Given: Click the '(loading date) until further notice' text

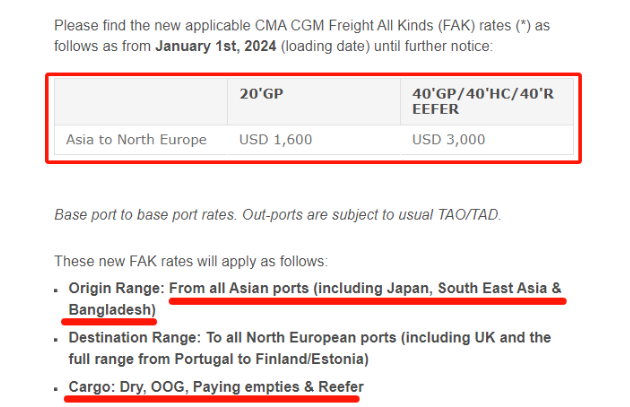Looking at the screenshot, I should [387, 46].
